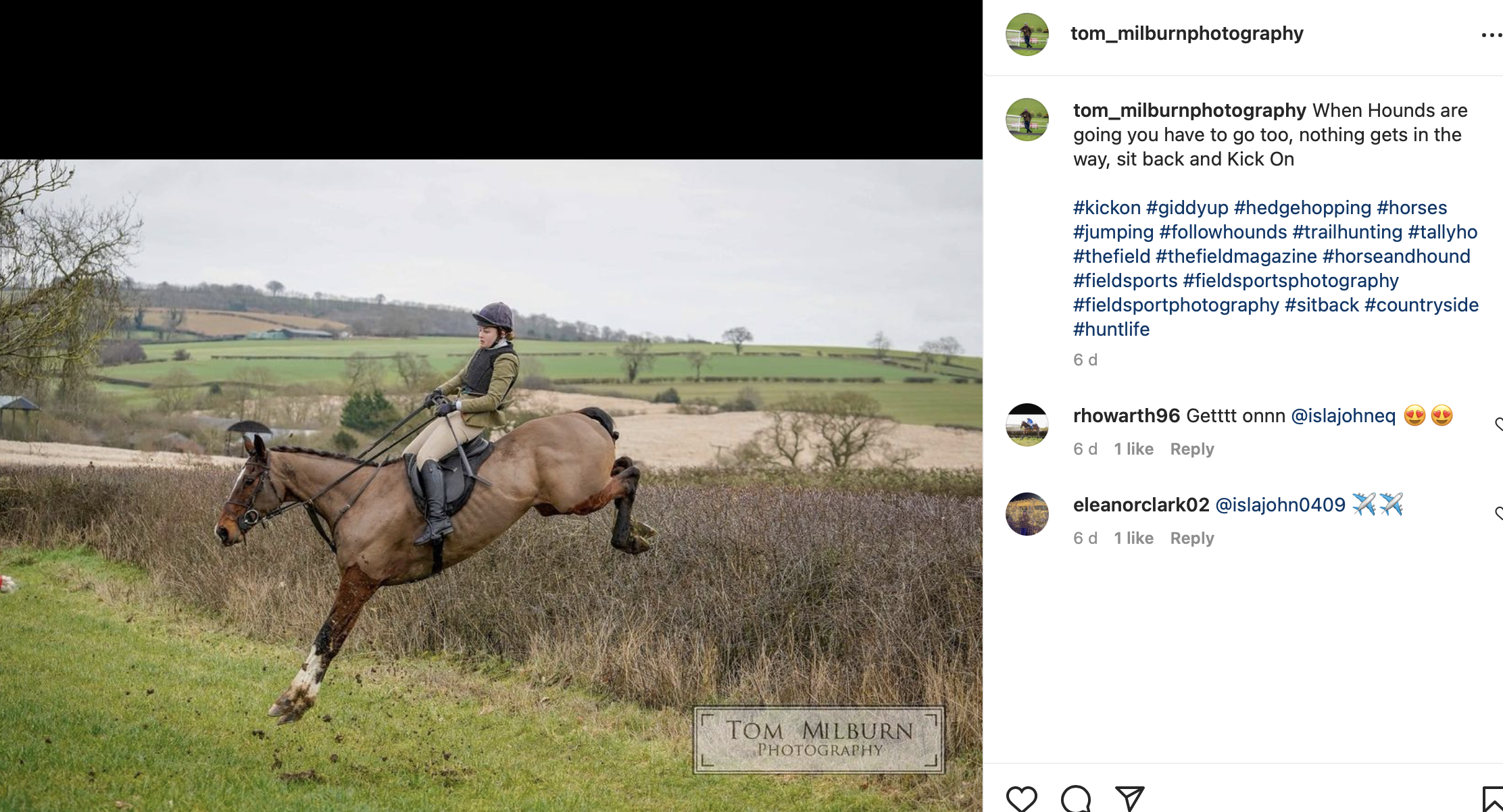Open the #hedgehopping hashtag

(x=1302, y=207)
